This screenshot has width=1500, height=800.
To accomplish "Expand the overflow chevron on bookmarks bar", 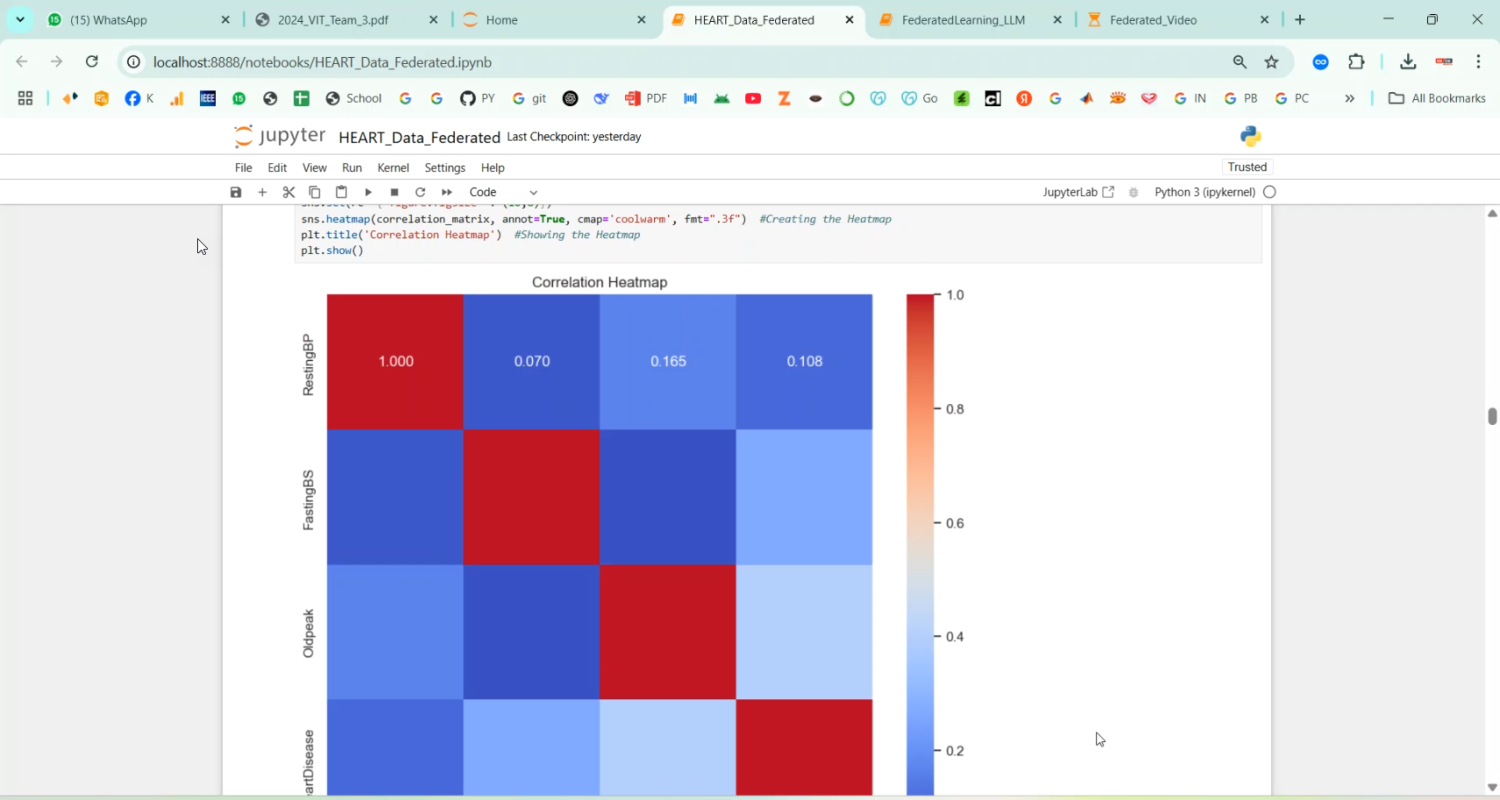I will tap(1350, 97).
